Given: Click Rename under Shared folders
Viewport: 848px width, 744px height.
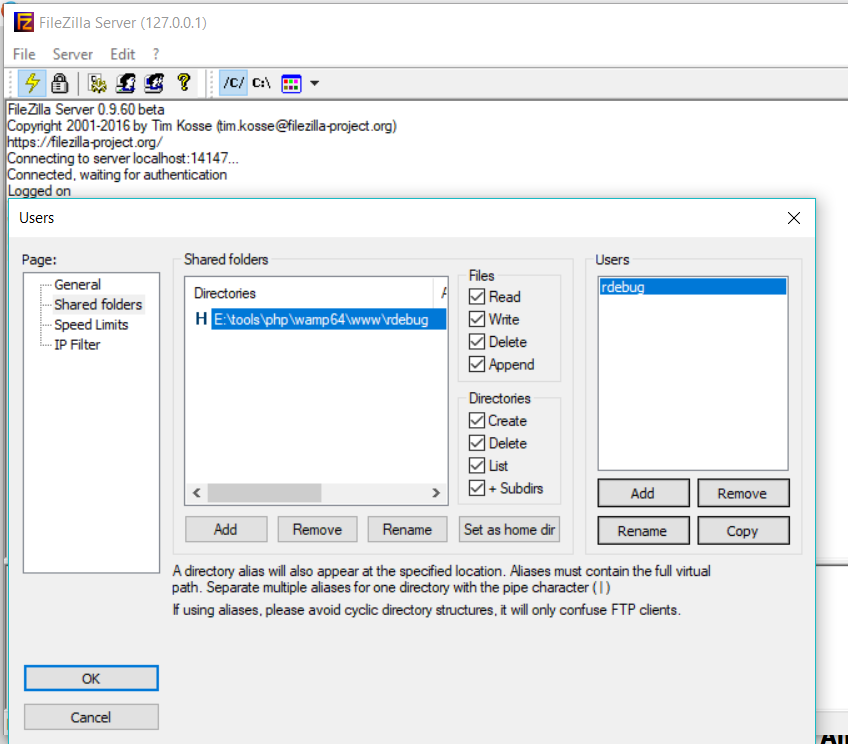Looking at the screenshot, I should click(x=407, y=529).
